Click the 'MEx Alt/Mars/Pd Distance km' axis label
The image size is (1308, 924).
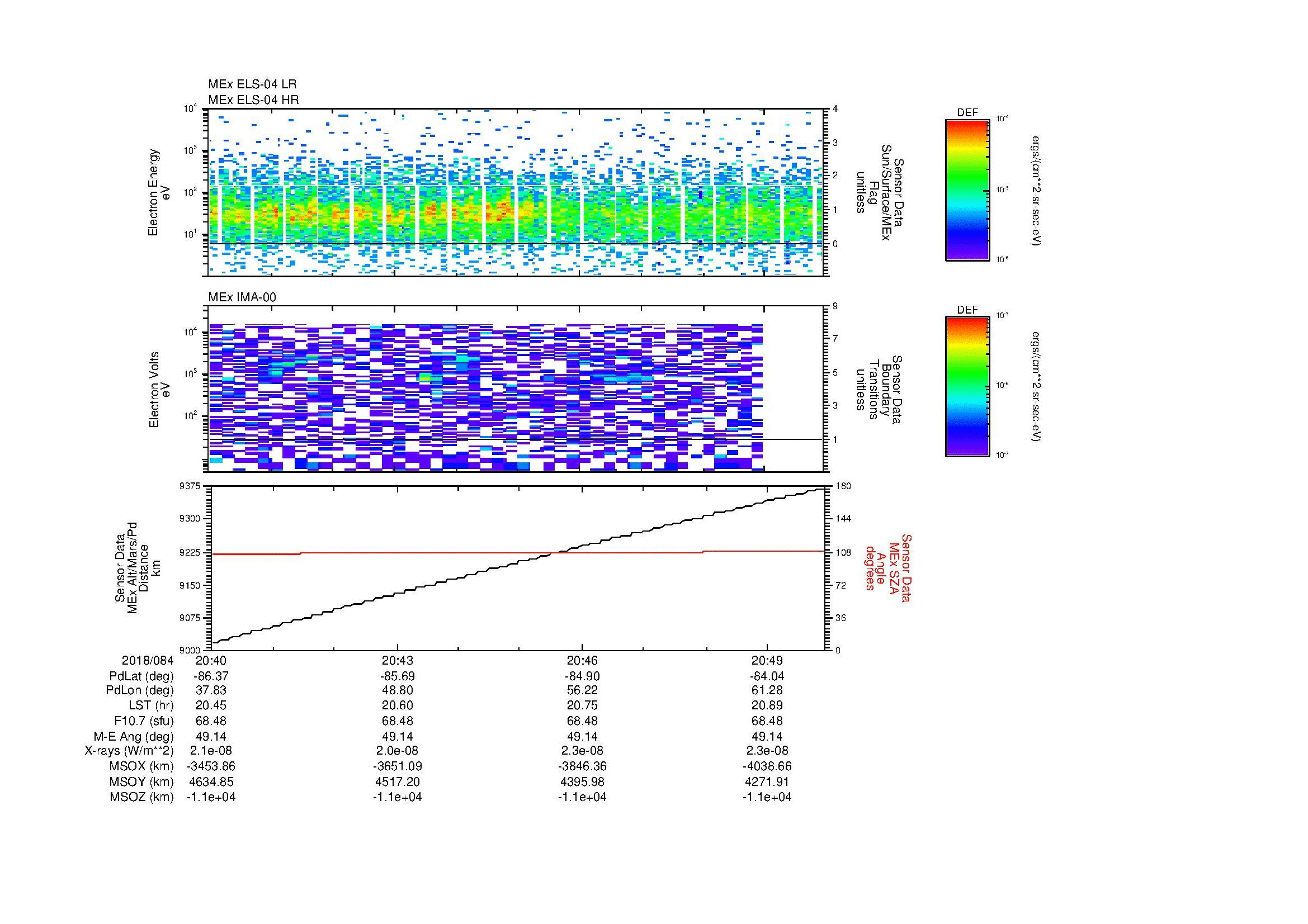pos(138,567)
